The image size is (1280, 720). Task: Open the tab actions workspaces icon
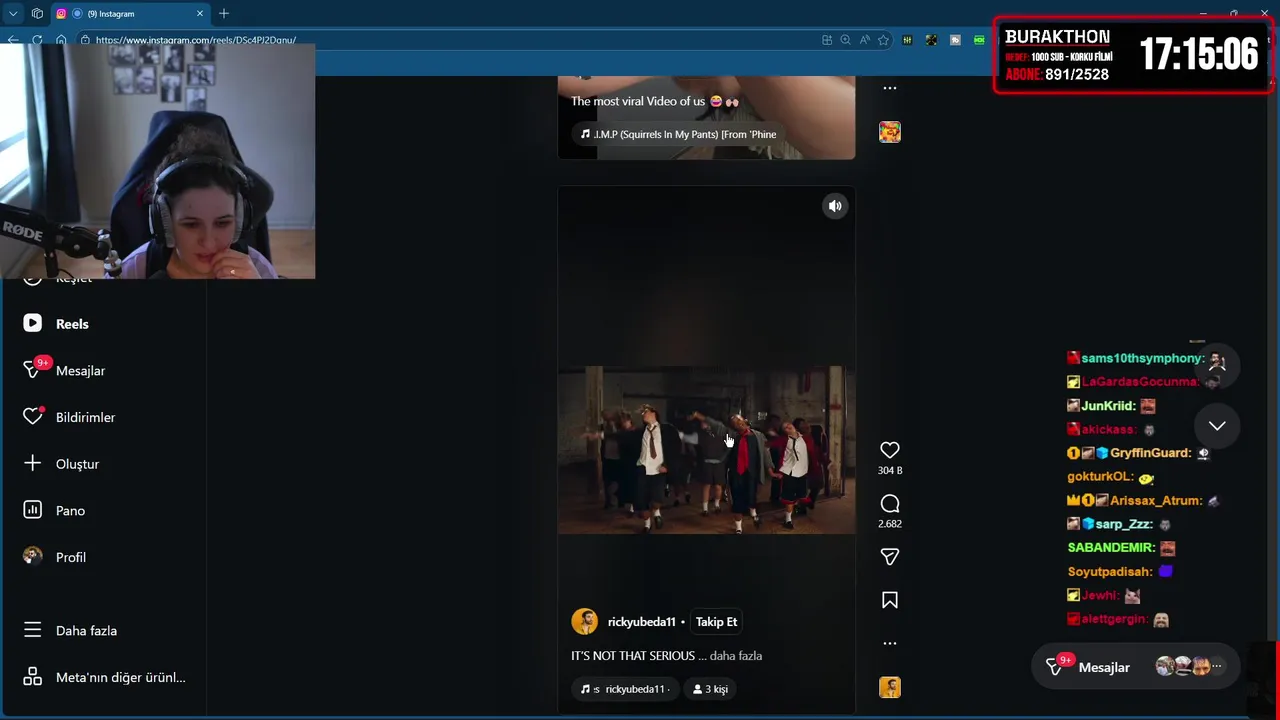tap(37, 14)
